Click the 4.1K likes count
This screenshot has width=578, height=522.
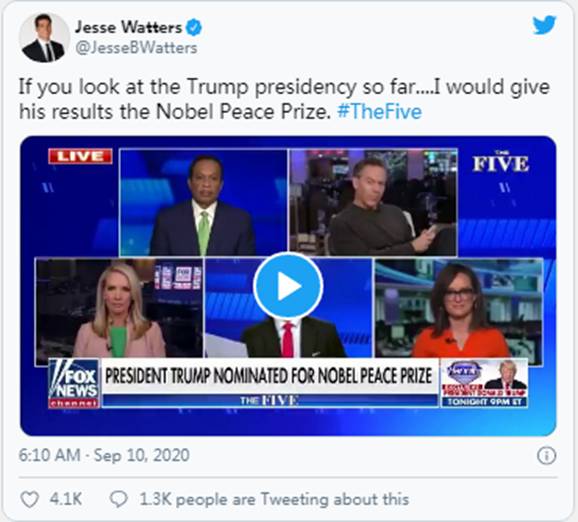point(66,500)
